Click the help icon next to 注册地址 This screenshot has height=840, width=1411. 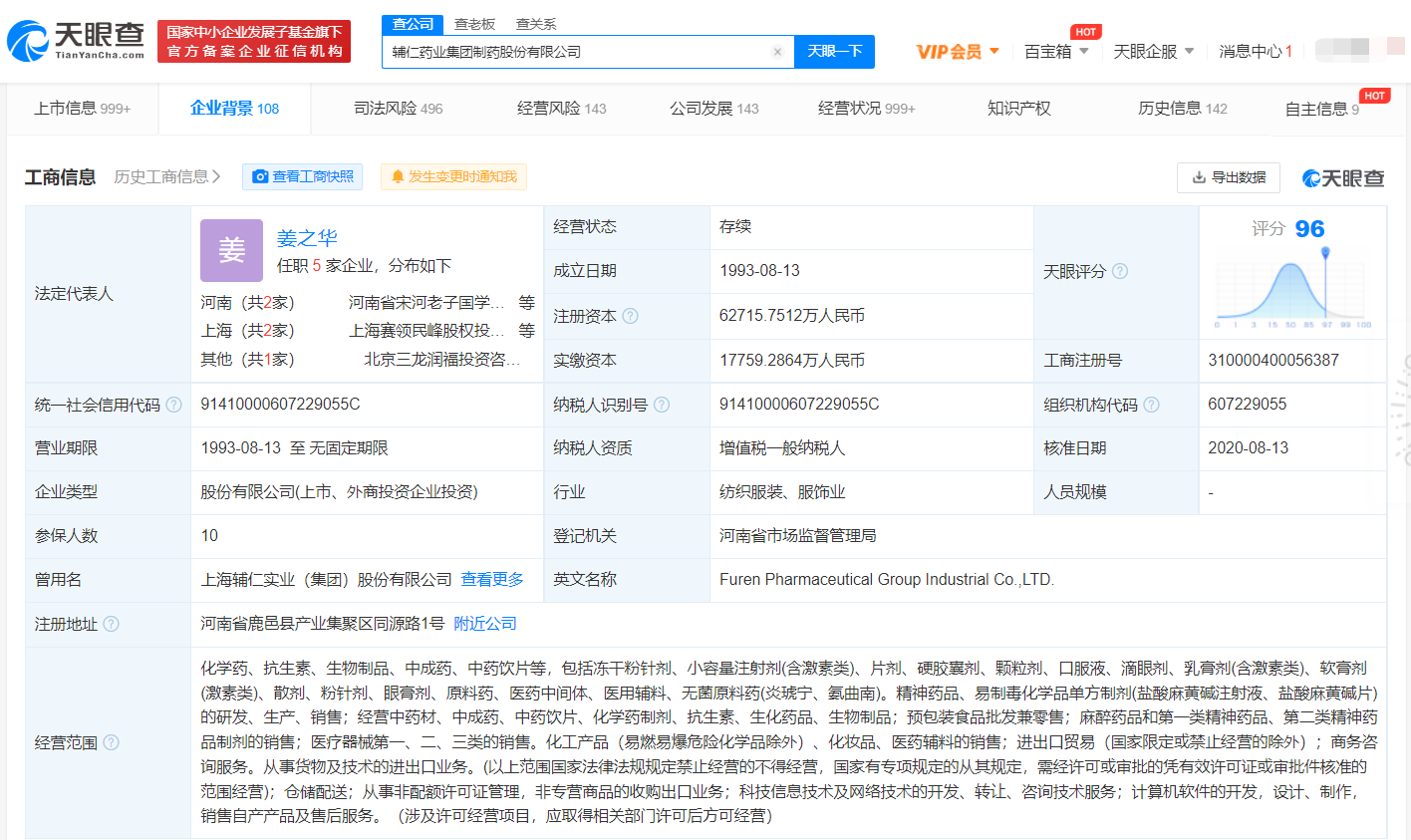(111, 624)
